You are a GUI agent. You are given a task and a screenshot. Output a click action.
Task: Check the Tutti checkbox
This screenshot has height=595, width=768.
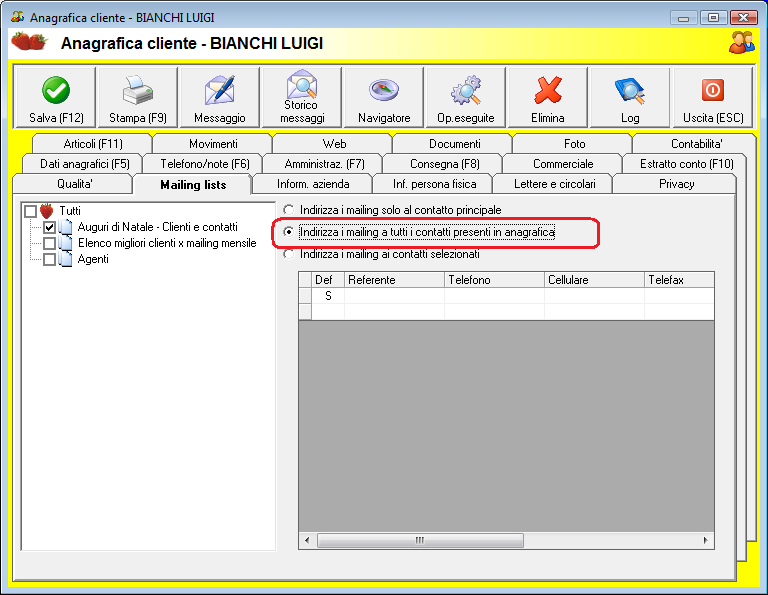(30, 211)
